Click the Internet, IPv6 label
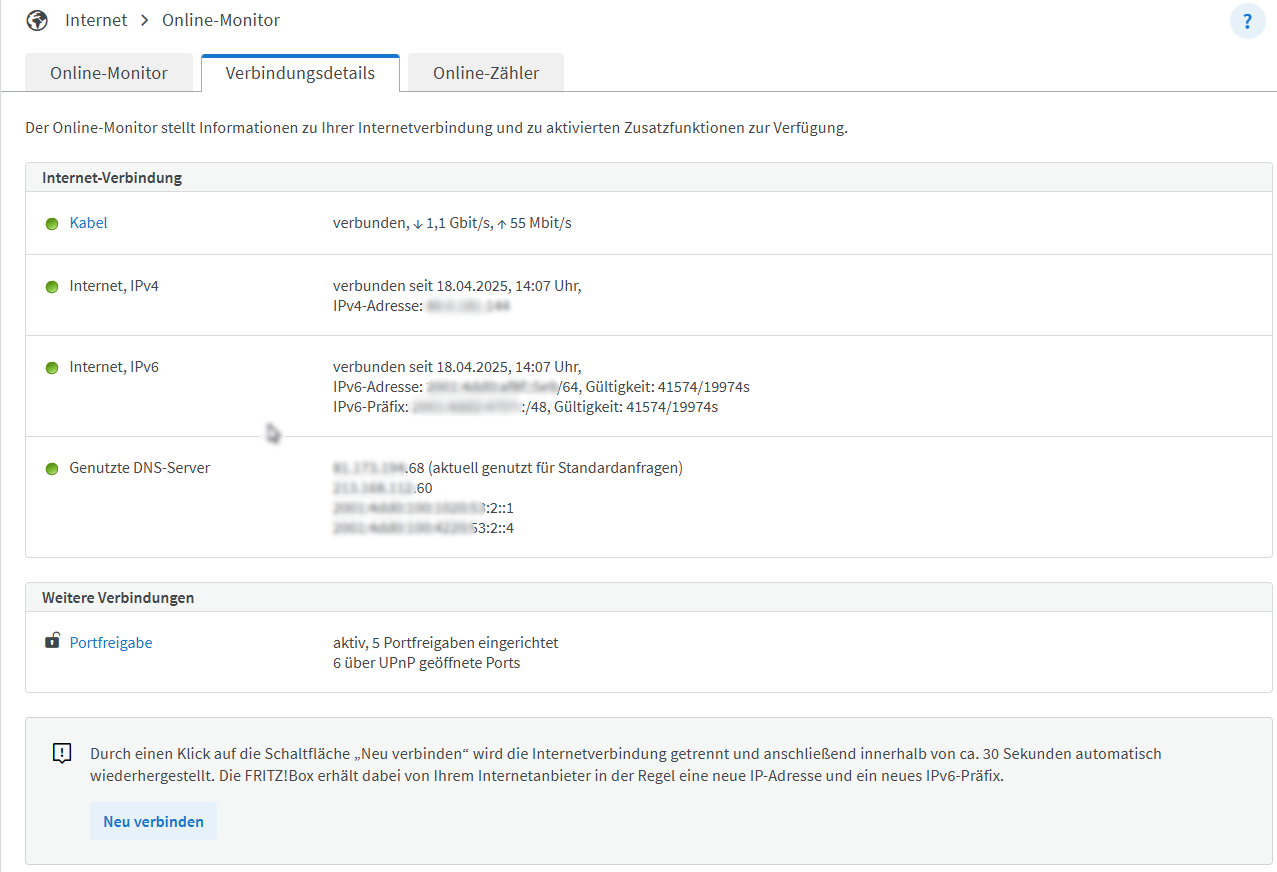The height and width of the screenshot is (872, 1277). click(114, 367)
